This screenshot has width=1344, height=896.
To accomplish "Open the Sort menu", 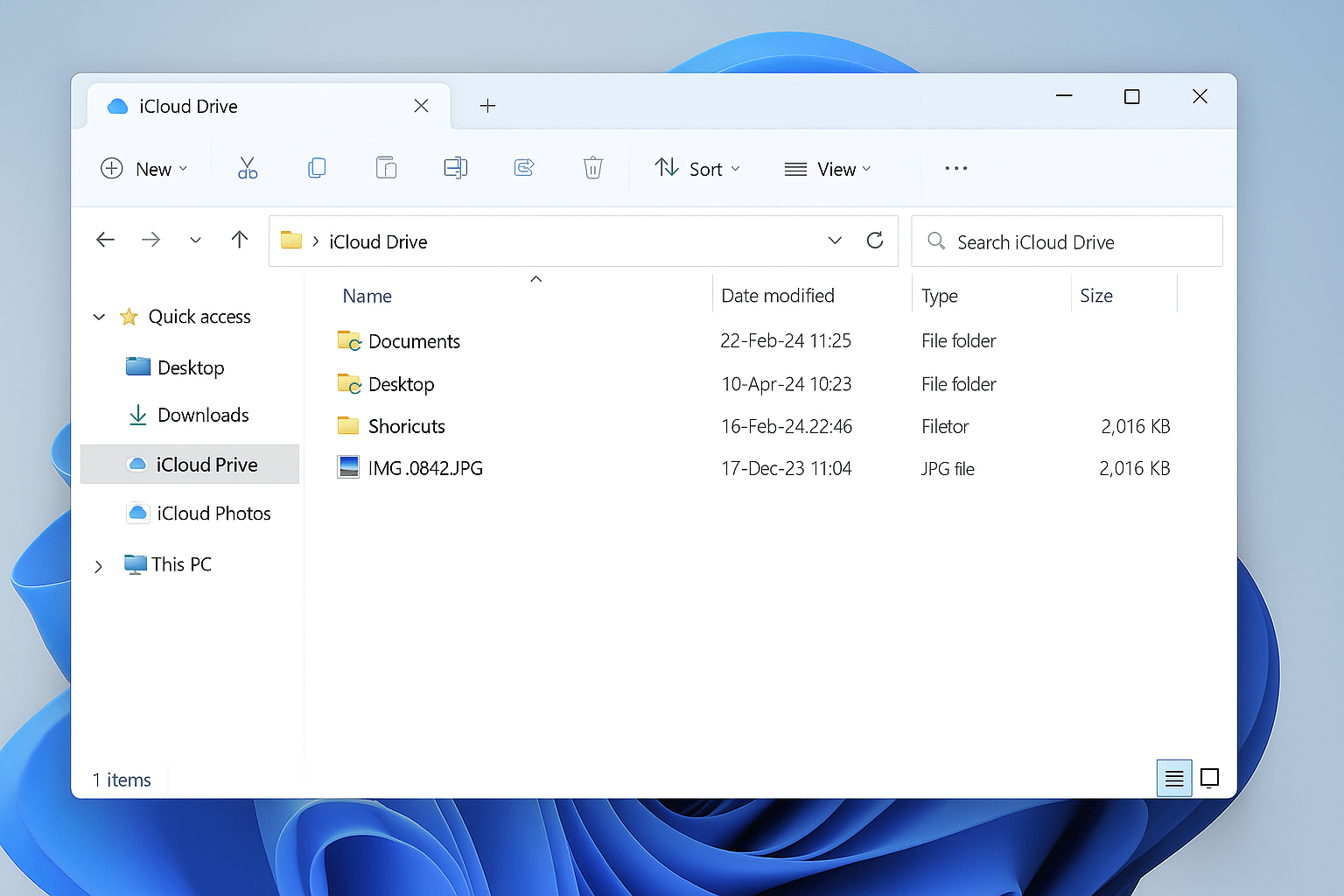I will pos(697,168).
